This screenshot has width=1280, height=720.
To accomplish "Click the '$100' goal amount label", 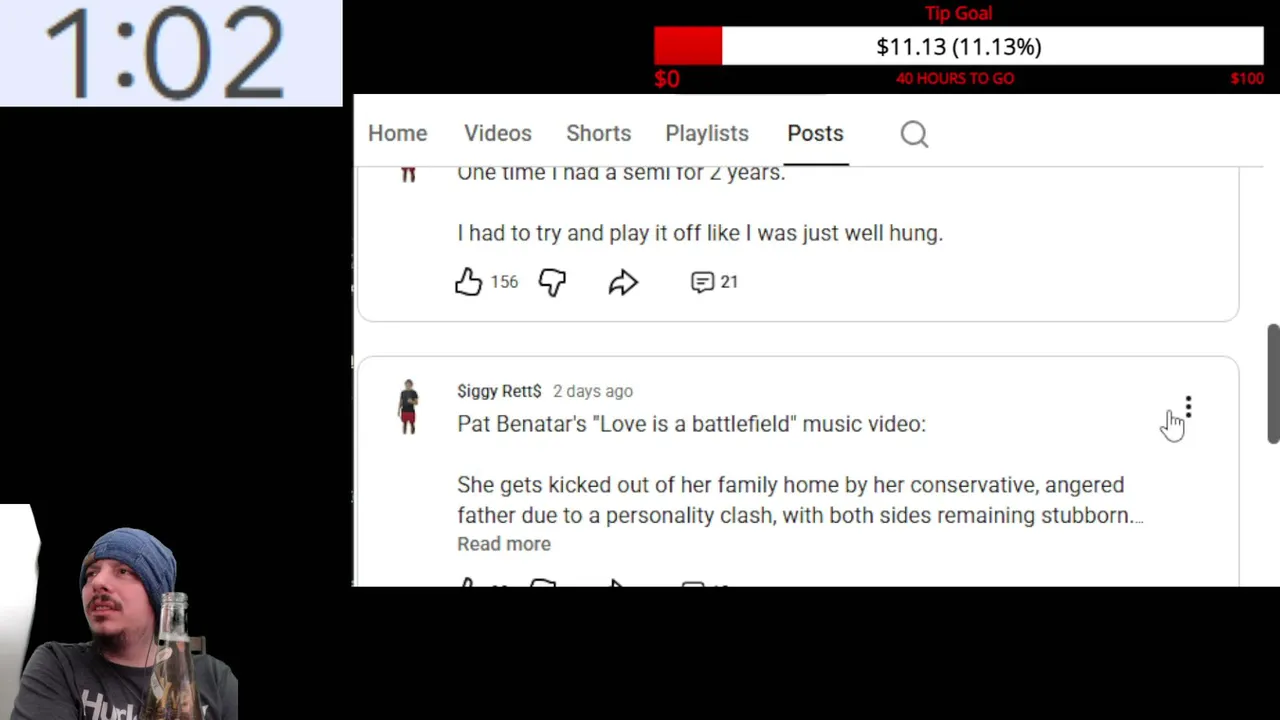I will 1247,78.
